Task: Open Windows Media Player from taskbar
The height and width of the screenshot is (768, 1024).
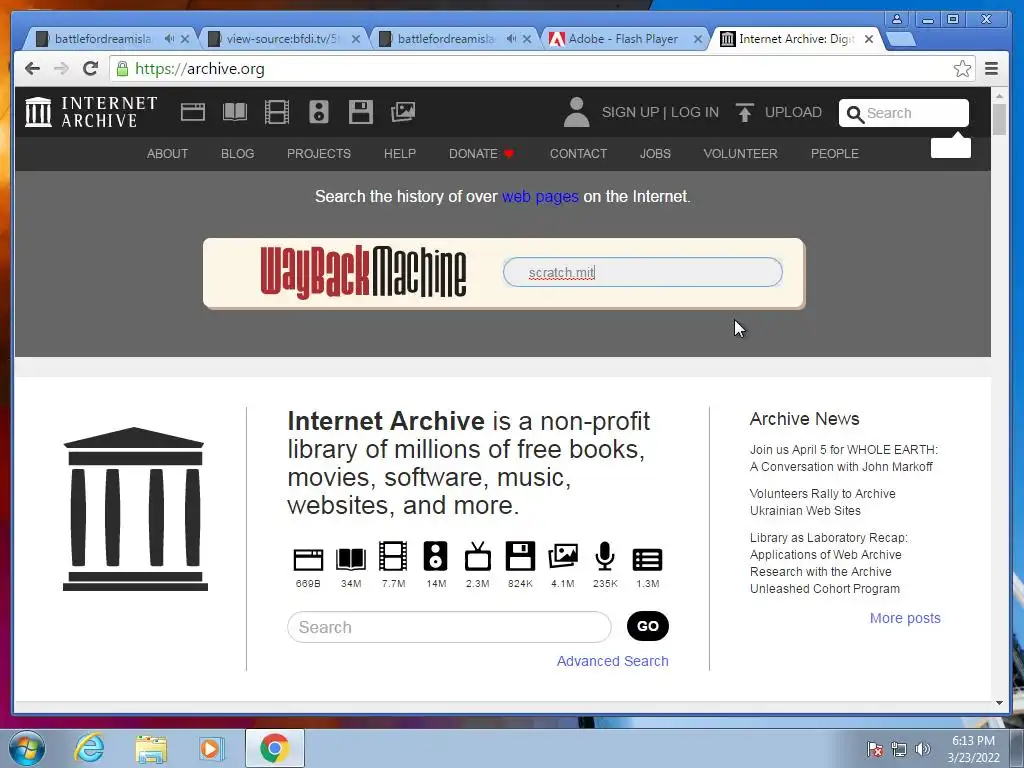Action: 211,748
